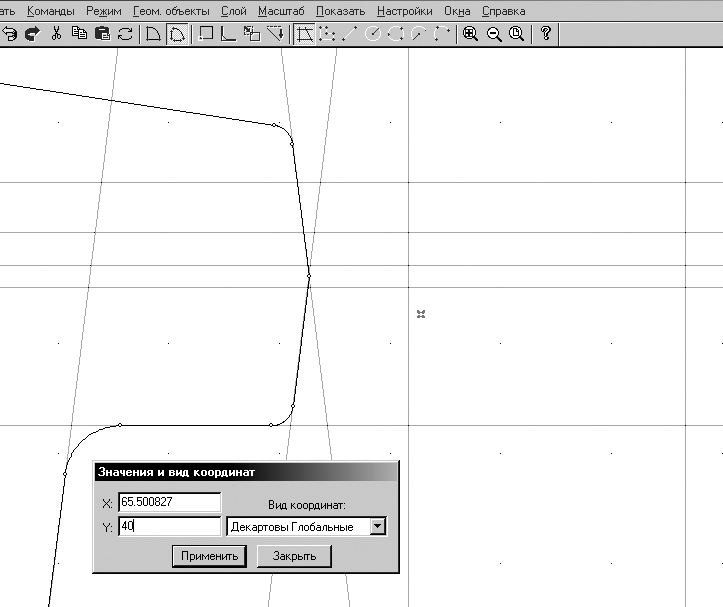Viewport: 723px width, 607px height.
Task: Click the Применить button
Action: click(x=209, y=556)
